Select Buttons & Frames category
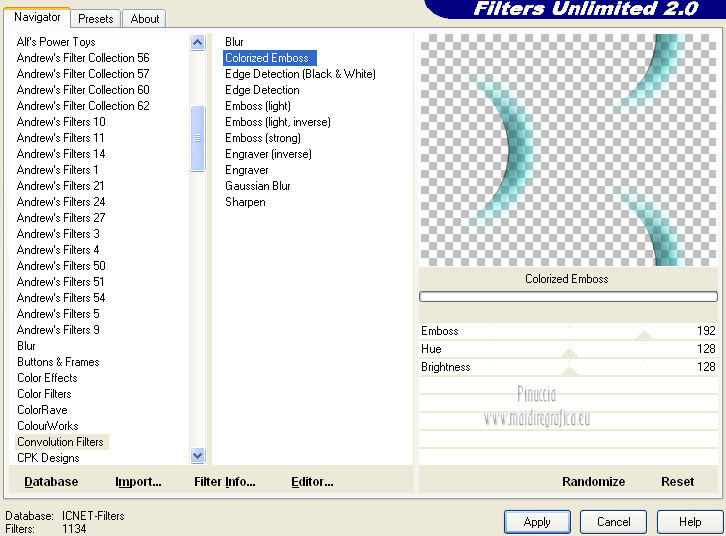 point(58,362)
